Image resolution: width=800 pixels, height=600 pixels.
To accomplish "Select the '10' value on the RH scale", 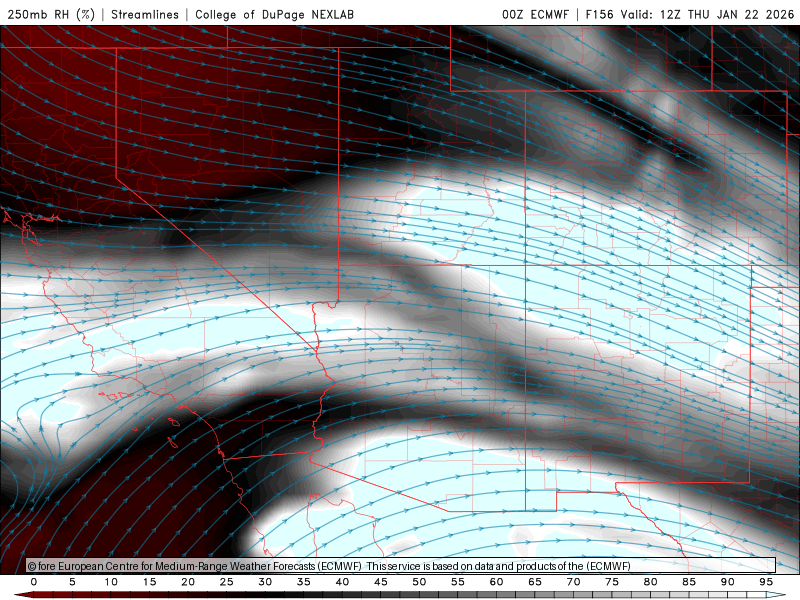I will 111,582.
